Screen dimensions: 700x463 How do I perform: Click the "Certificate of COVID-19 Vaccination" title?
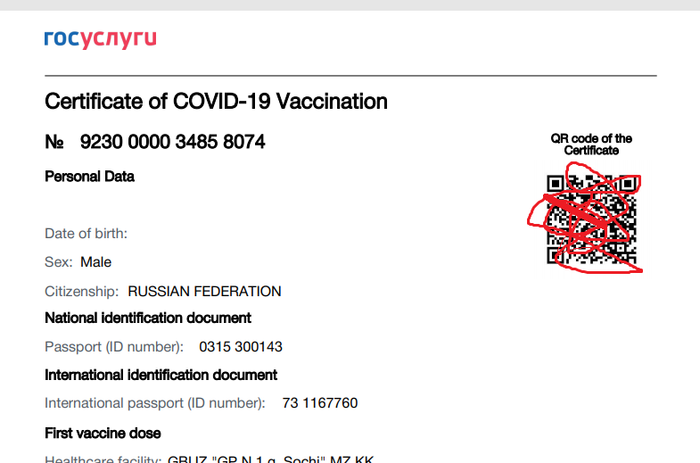pyautogui.click(x=216, y=101)
